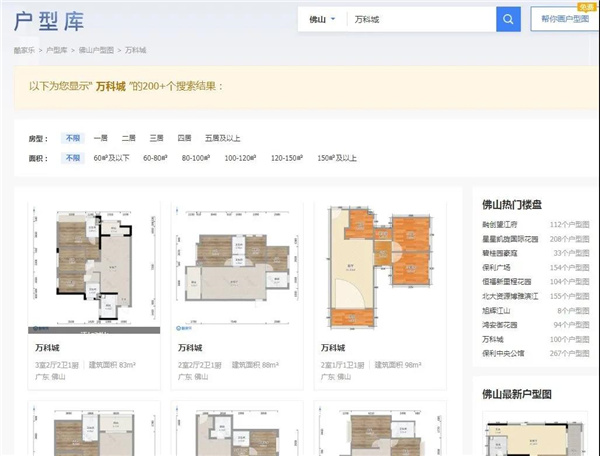Filter room type by 四居
600x456 pixels.
click(184, 138)
